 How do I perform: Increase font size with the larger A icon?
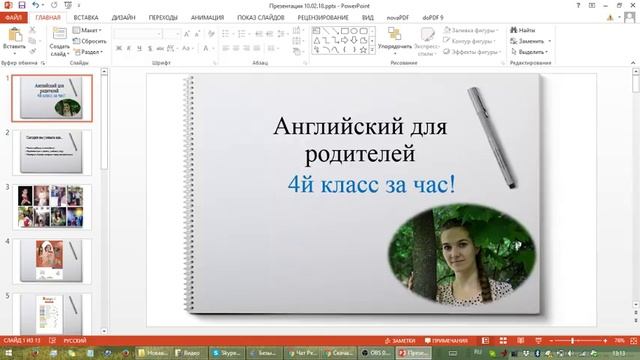tap(187, 34)
